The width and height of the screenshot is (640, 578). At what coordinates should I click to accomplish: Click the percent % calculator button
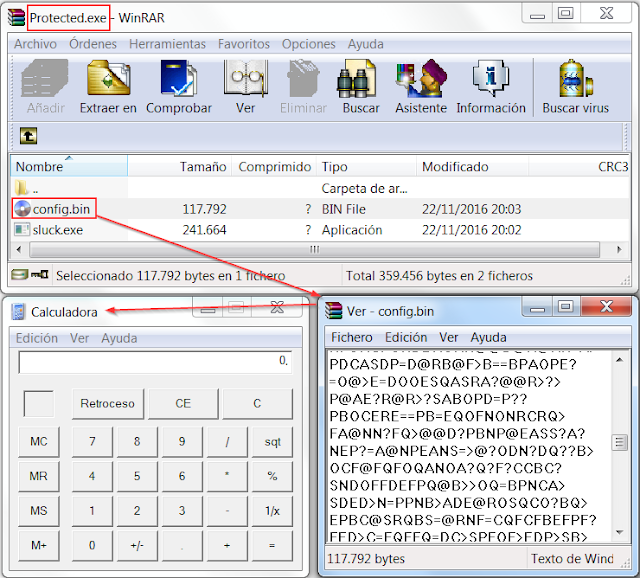272,476
